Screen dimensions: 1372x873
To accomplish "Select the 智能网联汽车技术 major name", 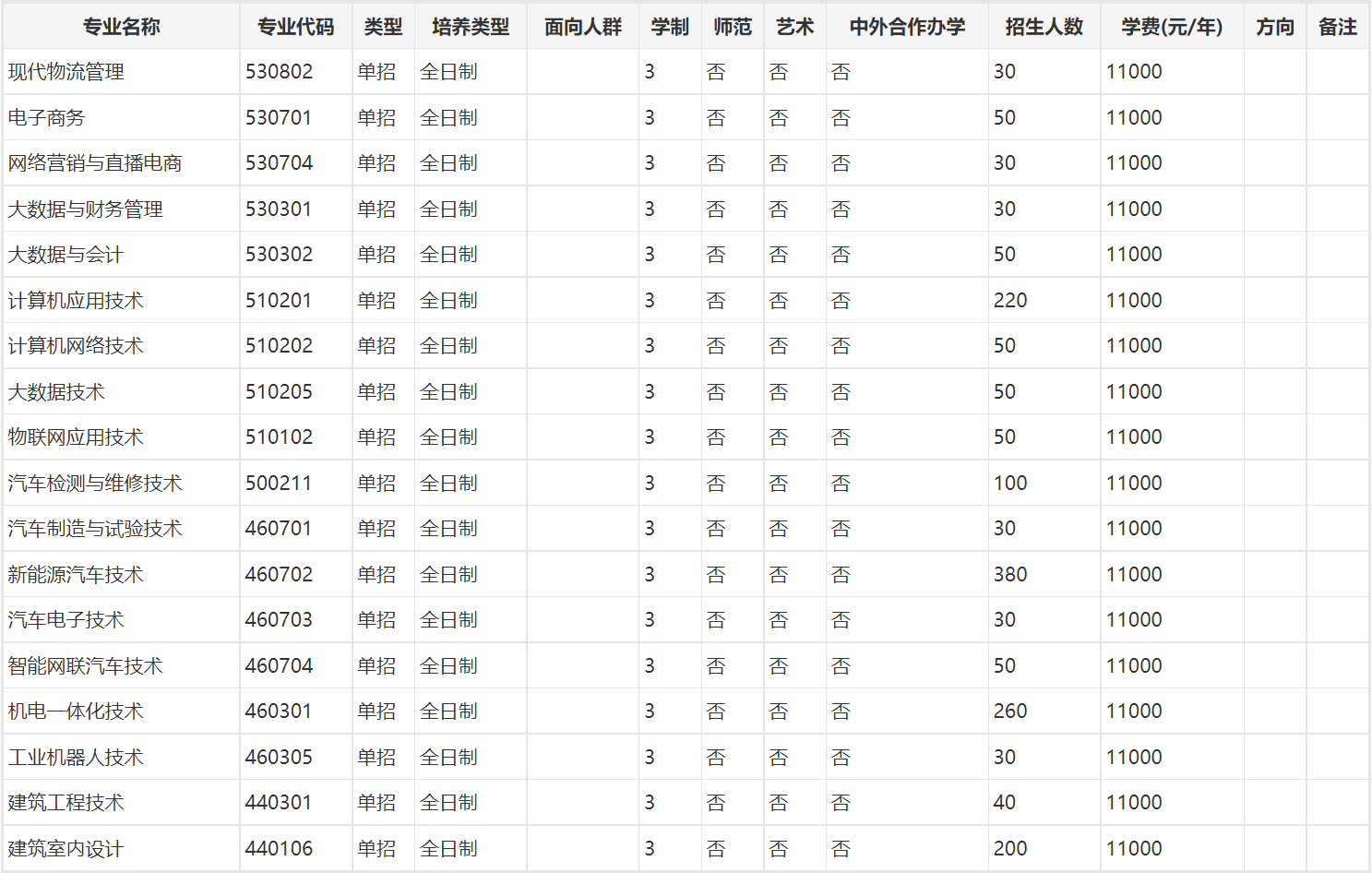I will coord(86,666).
